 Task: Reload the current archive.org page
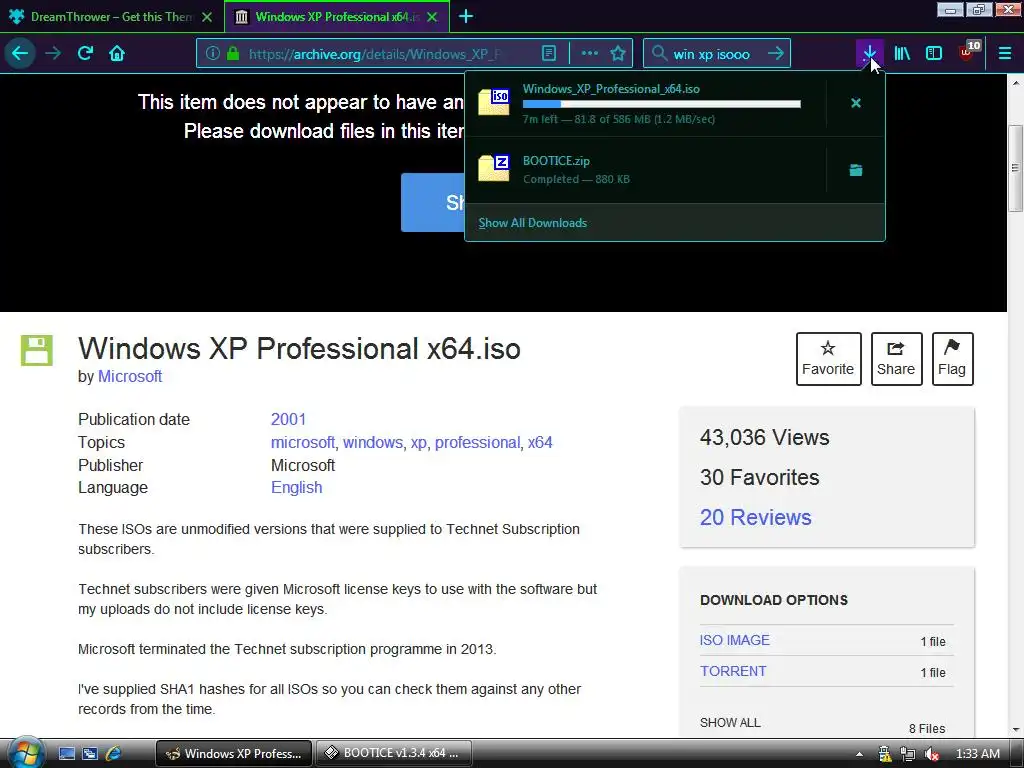click(85, 53)
